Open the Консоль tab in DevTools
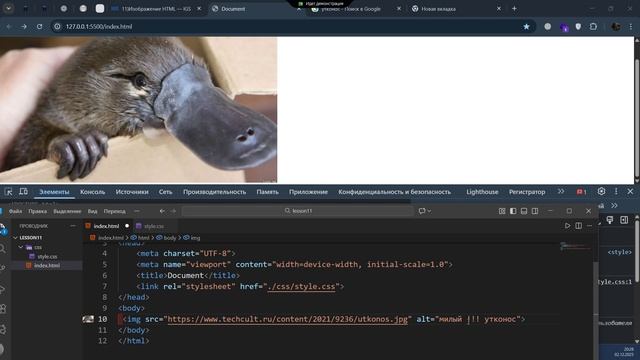This screenshot has height=360, width=640. [x=92, y=192]
